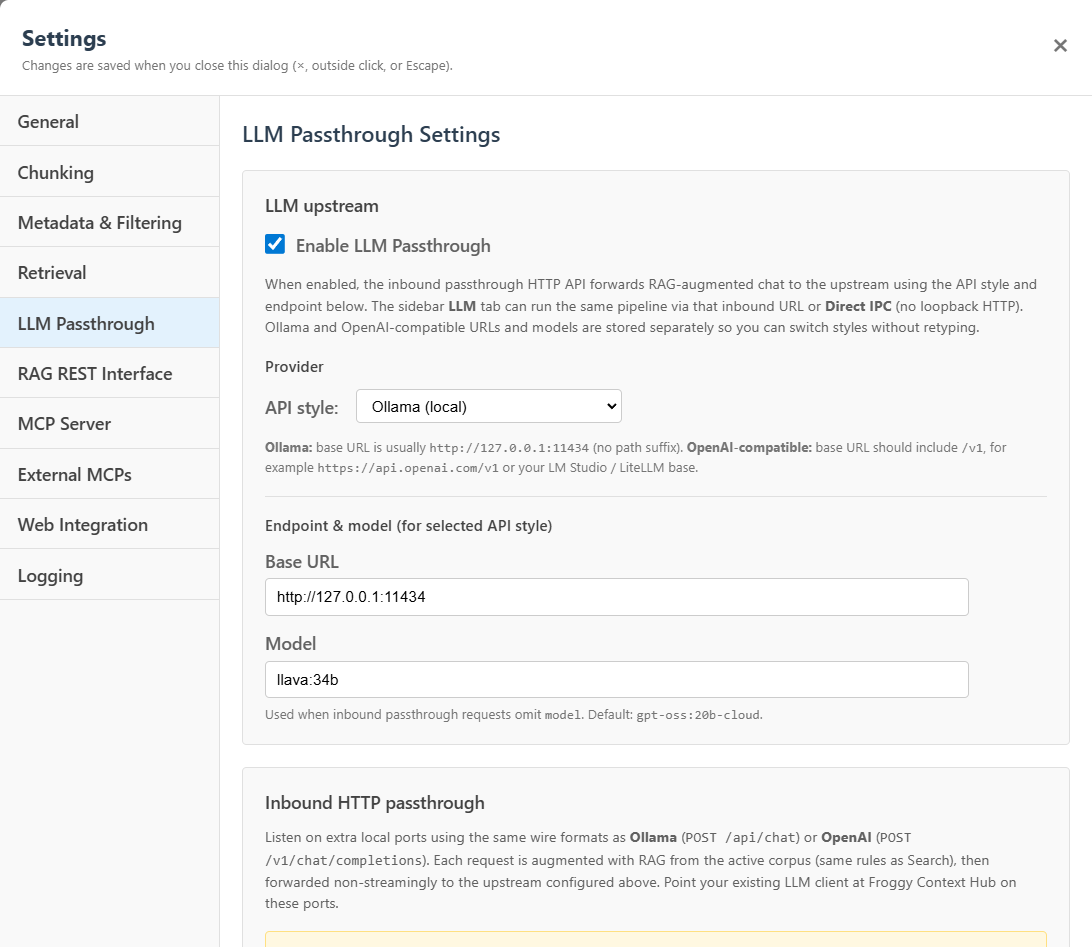Screen dimensions: 1092x947
Task: Close the Settings dialog with the X
Action: click(x=1060, y=45)
